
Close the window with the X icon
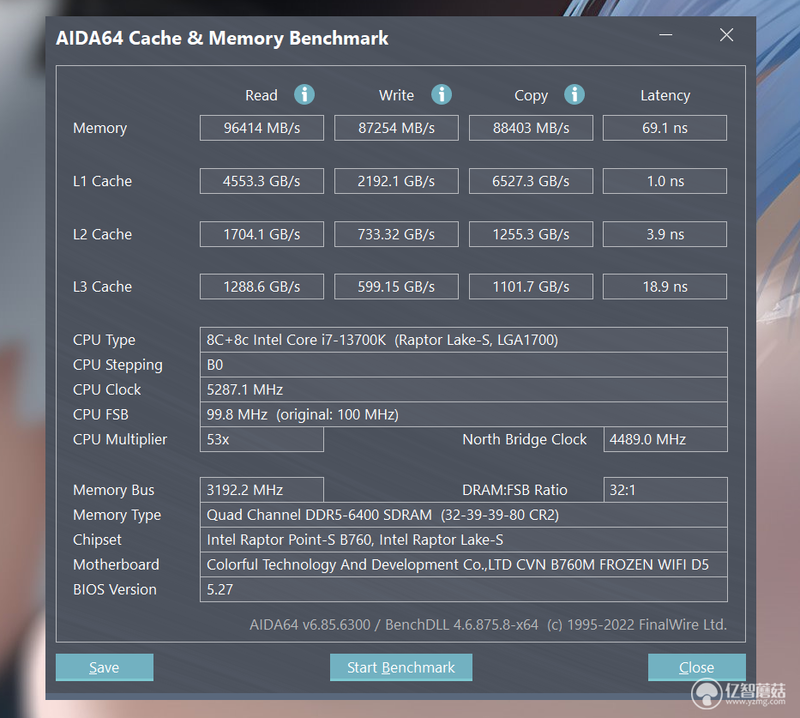[726, 35]
